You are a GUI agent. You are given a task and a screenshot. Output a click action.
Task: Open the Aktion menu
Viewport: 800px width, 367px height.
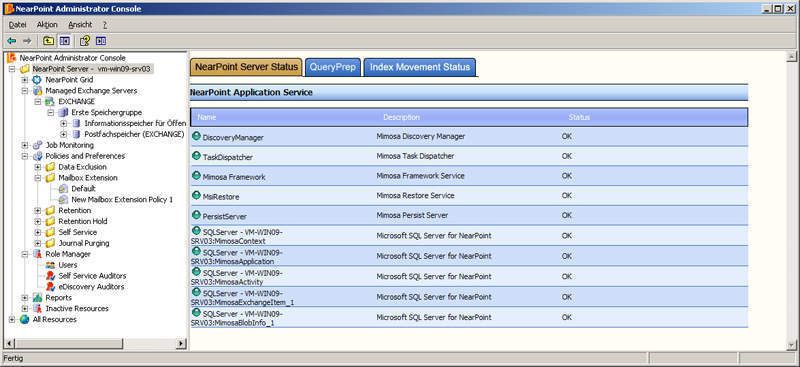(x=47, y=25)
